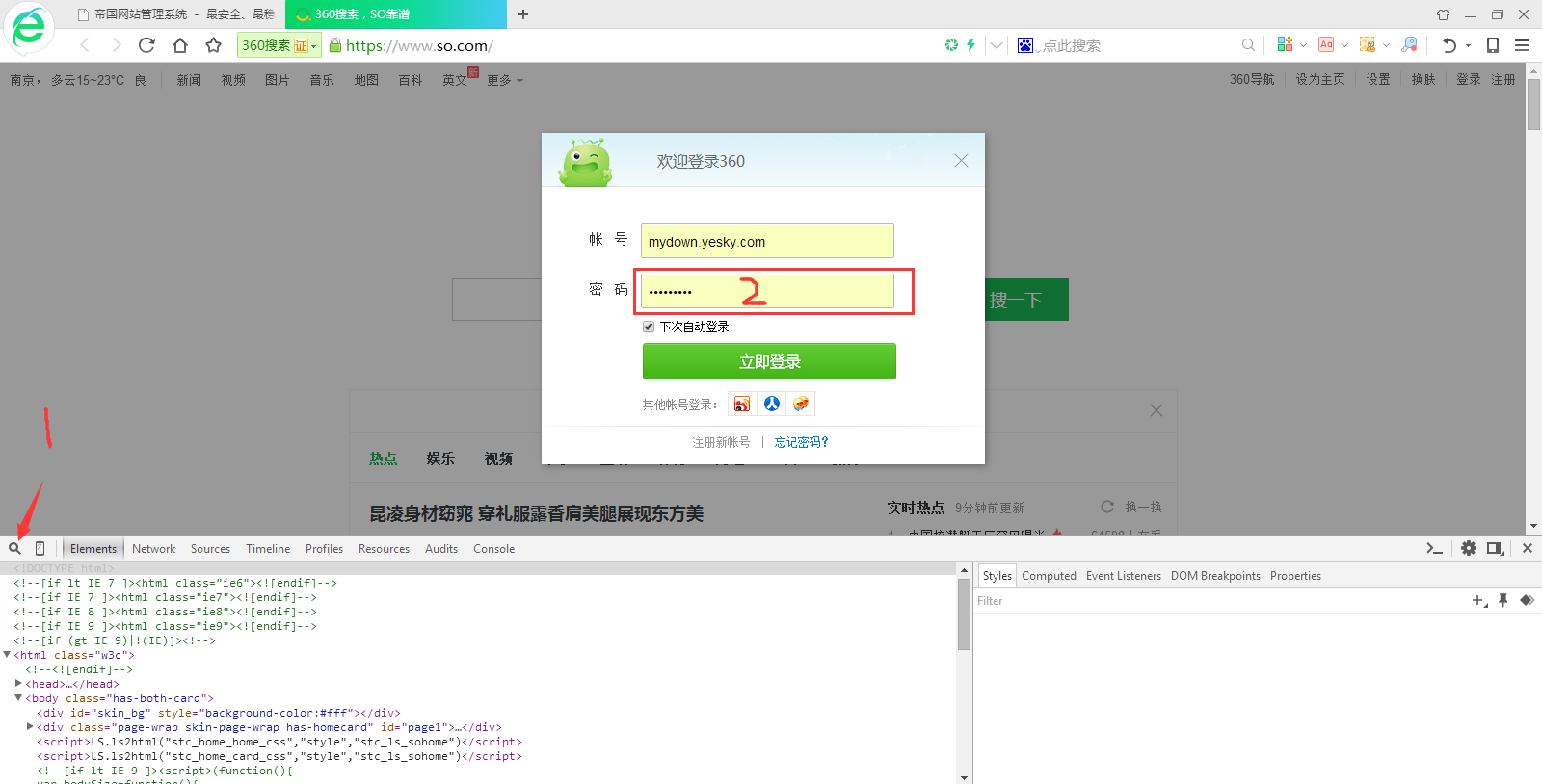Click the browser home icon
The height and width of the screenshot is (784, 1542).
(180, 45)
